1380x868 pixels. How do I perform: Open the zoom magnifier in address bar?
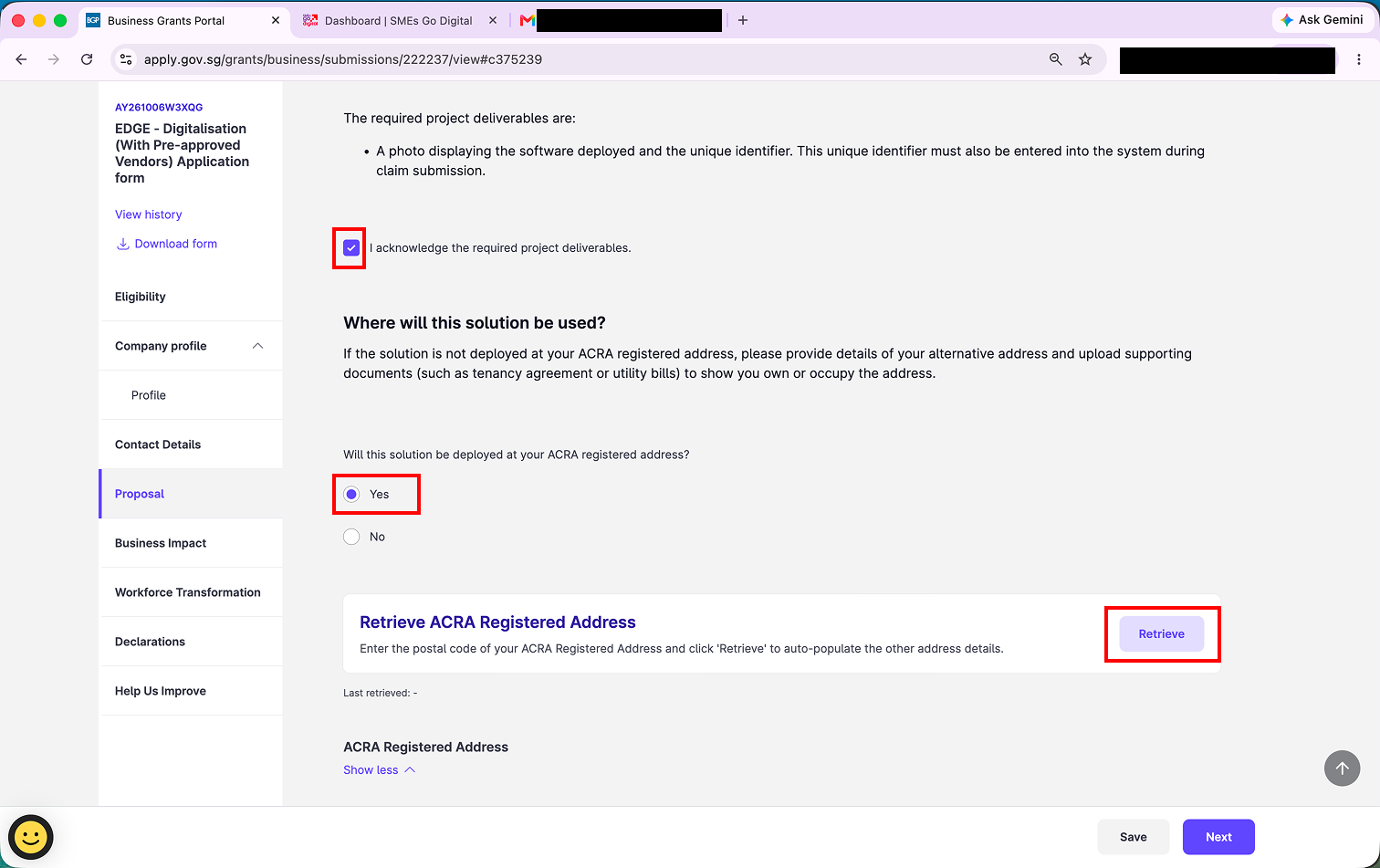[1055, 59]
